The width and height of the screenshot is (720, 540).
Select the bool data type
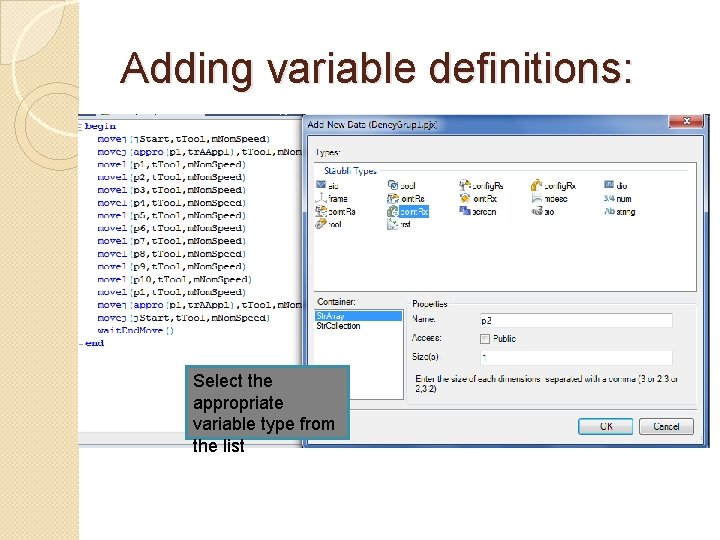[x=402, y=186]
